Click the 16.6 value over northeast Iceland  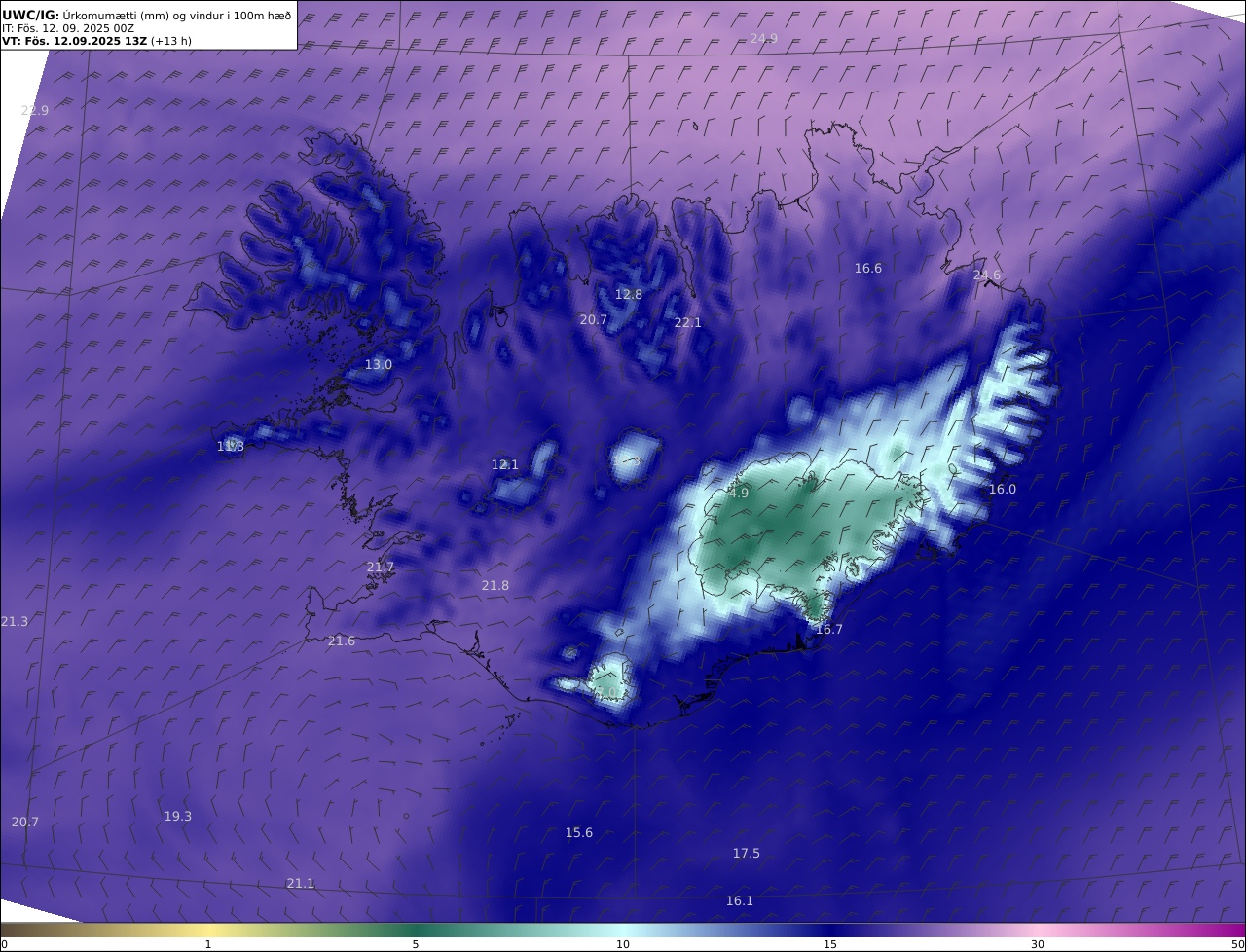pyautogui.click(x=868, y=268)
